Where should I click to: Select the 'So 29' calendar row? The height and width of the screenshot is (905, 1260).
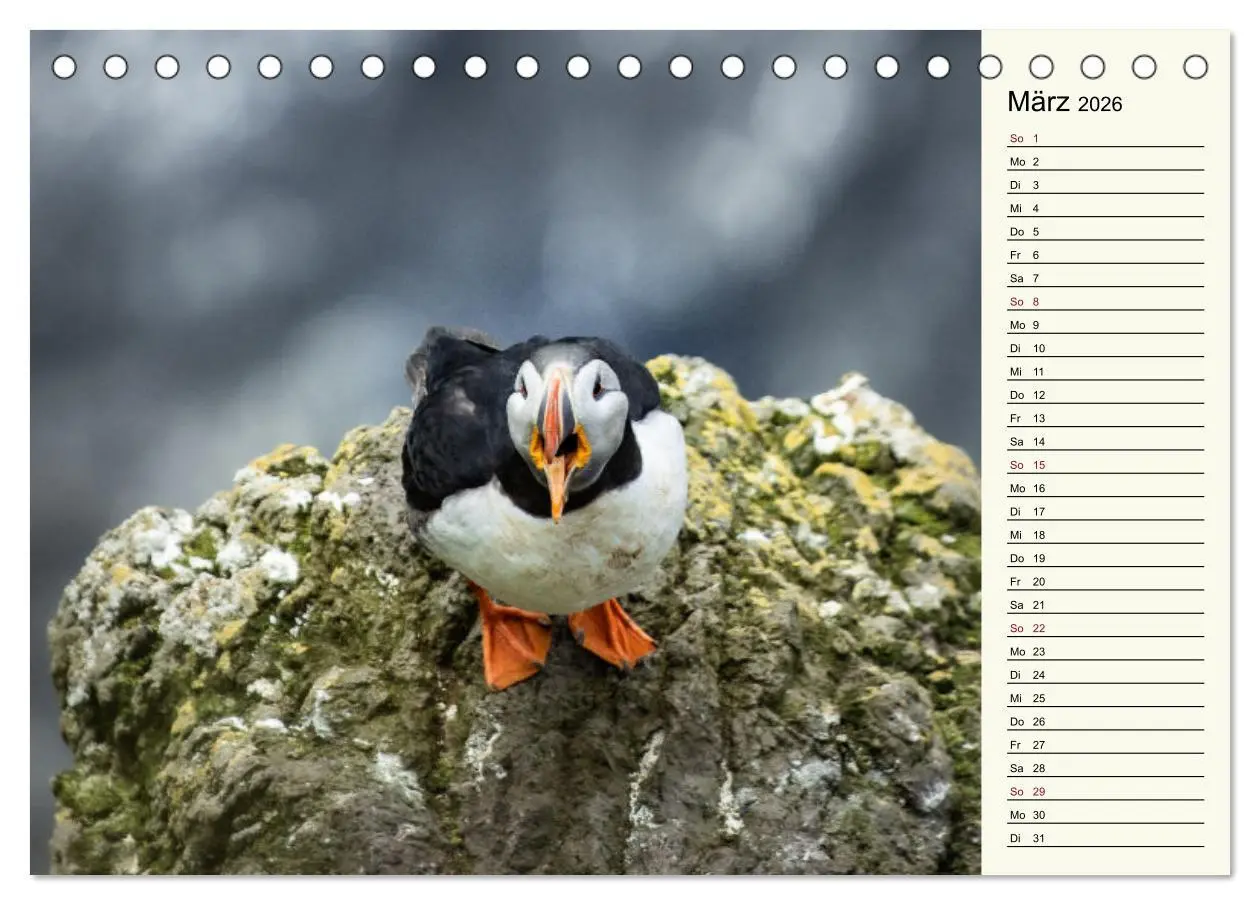(x=1105, y=791)
